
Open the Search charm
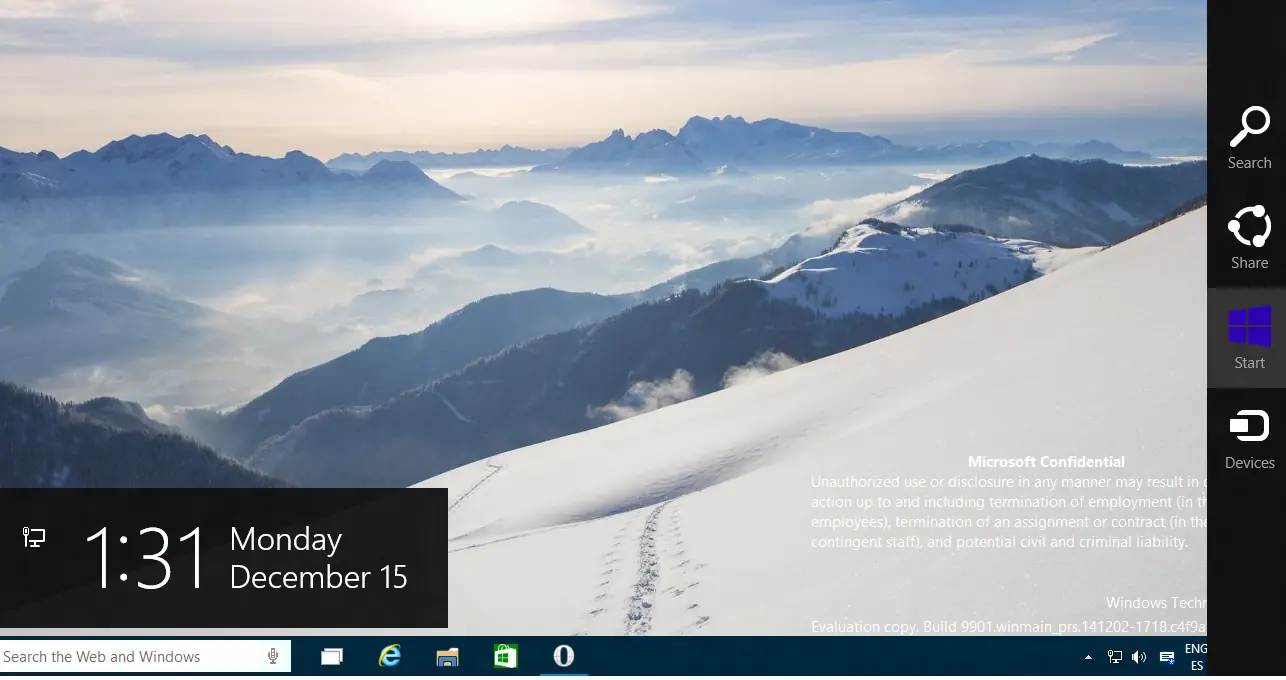1249,138
